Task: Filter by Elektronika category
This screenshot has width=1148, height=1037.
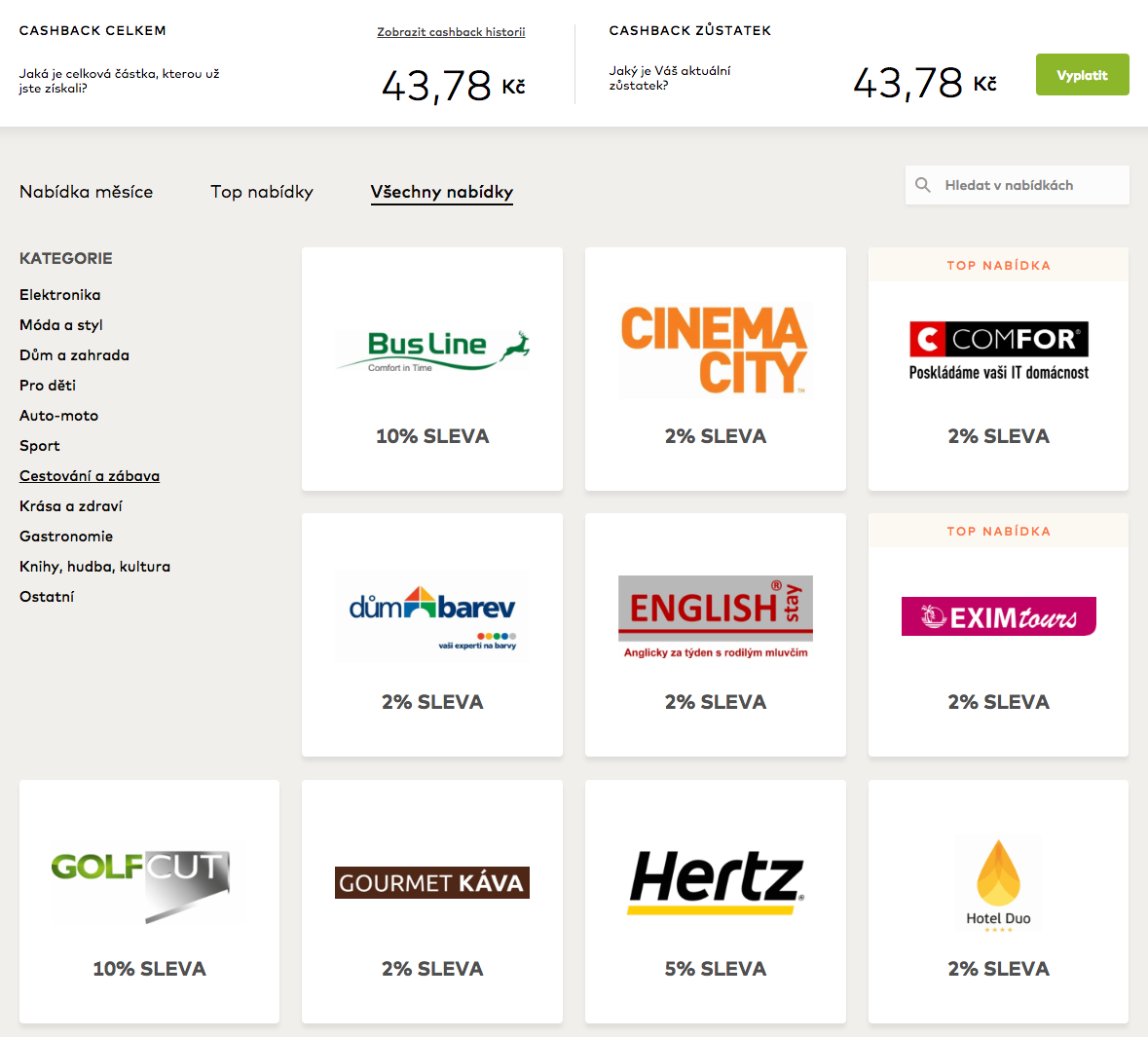Action: tap(60, 294)
